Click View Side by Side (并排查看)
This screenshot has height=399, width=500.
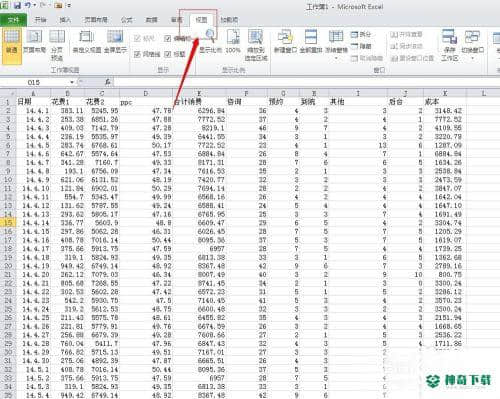(406, 34)
